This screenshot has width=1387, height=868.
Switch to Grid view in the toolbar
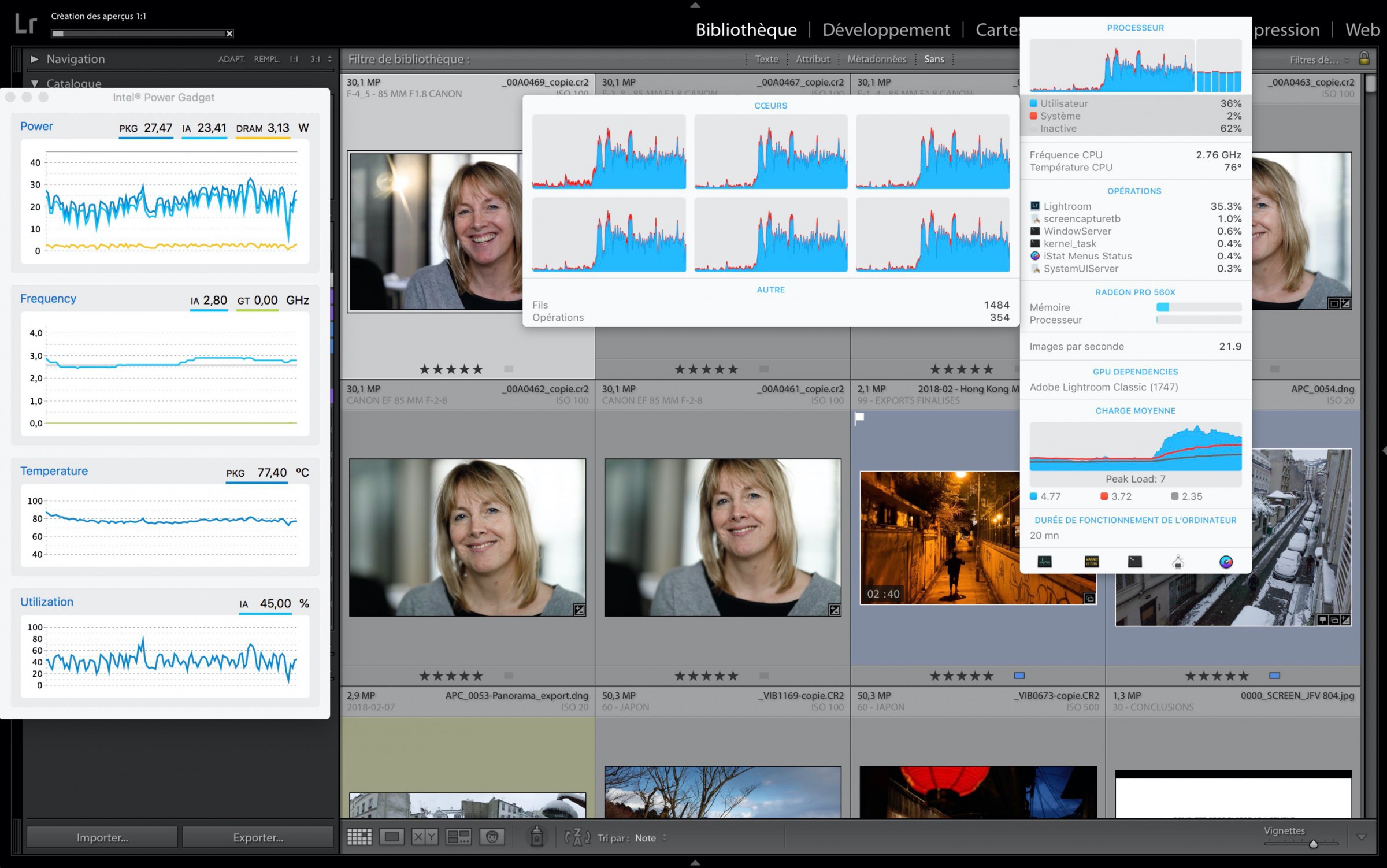359,837
